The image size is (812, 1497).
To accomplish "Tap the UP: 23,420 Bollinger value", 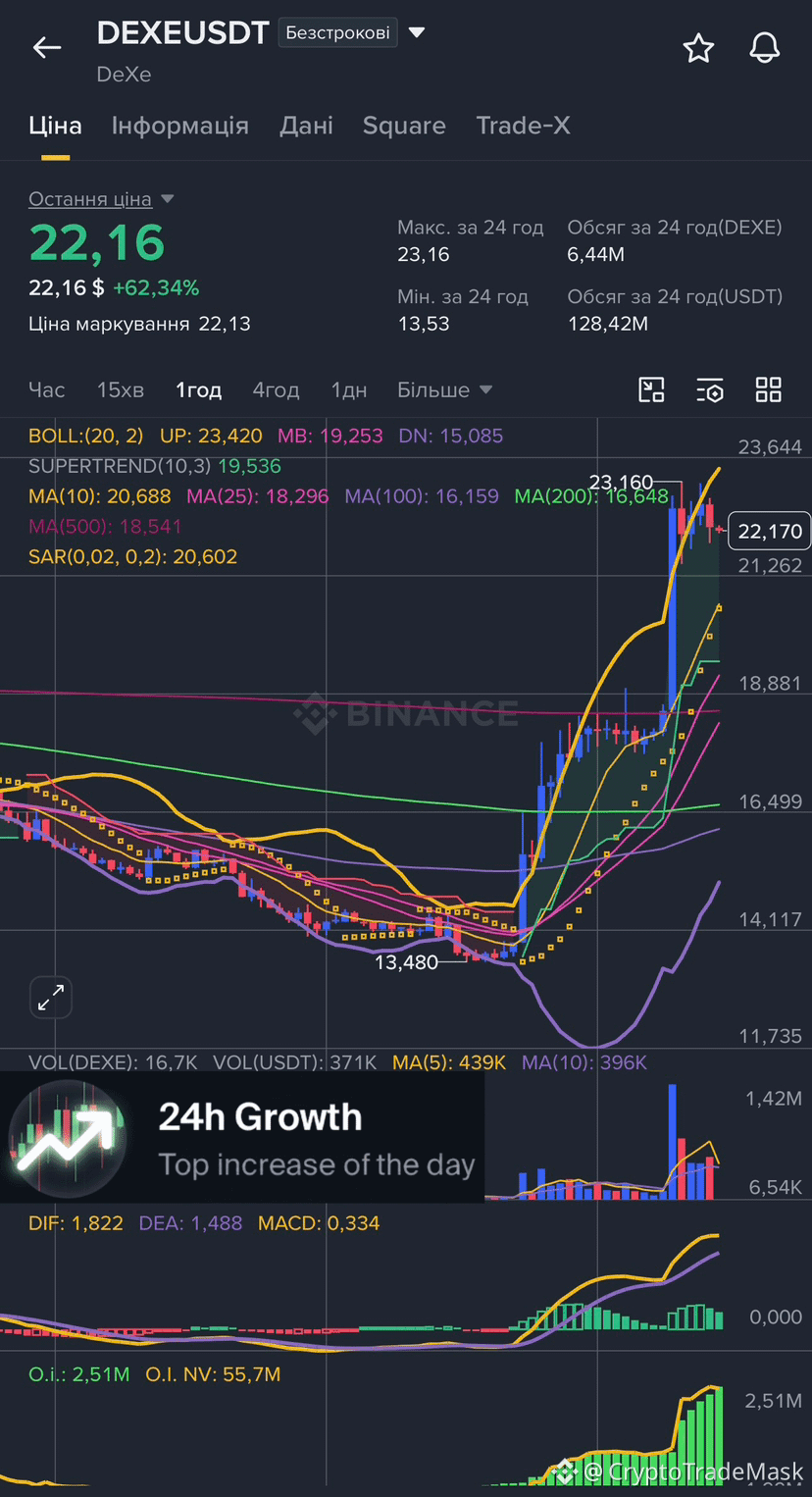I will pyautogui.click(x=210, y=436).
